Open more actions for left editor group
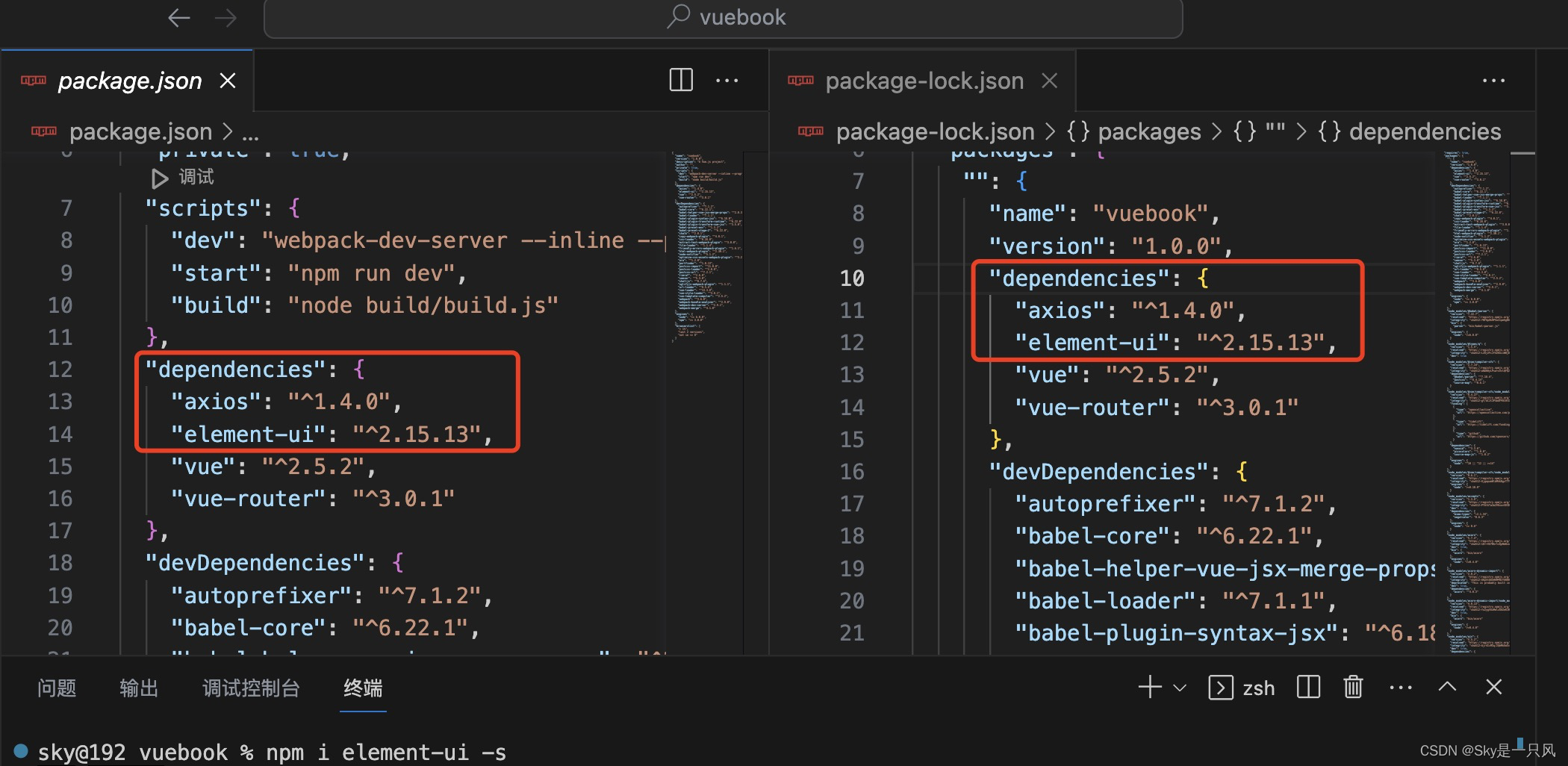Screen dimensions: 1568x766 point(727,81)
